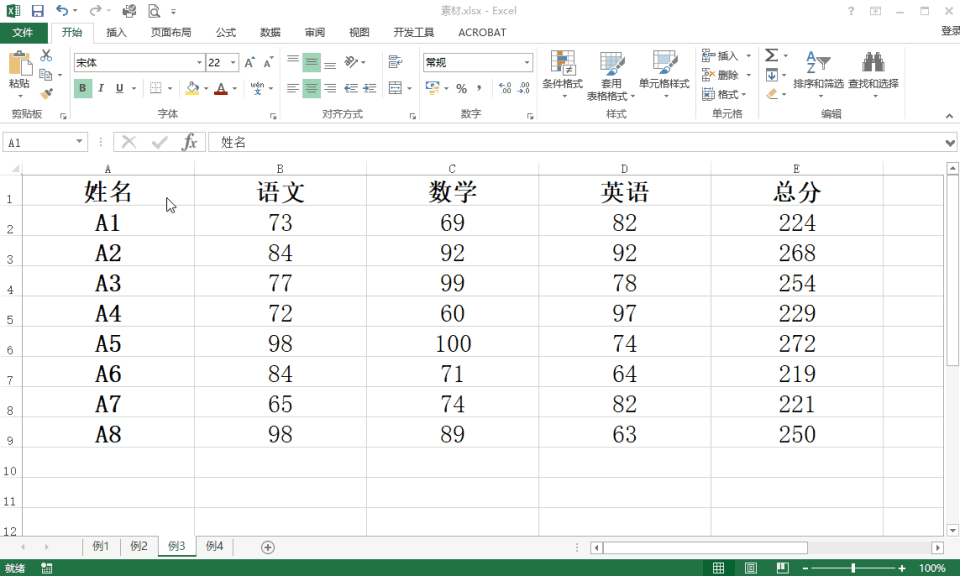960x576 pixels.
Task: Open Sort and Filter (排序和筛选)
Action: 819,75
